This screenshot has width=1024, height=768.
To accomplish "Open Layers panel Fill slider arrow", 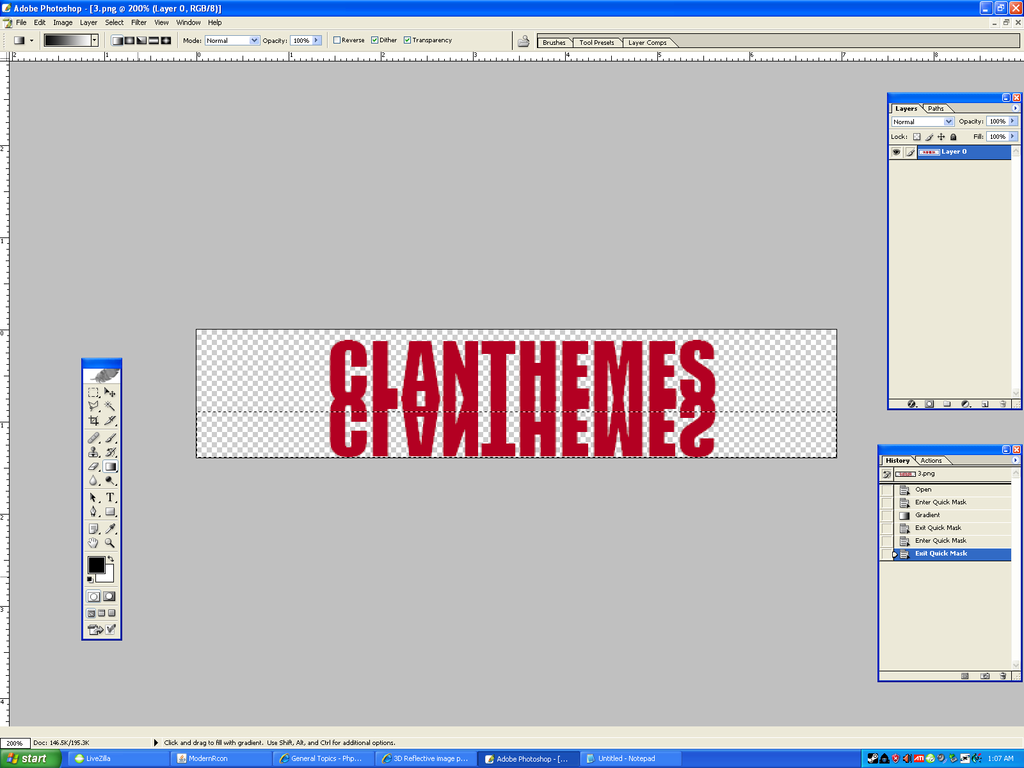I will coord(1013,136).
